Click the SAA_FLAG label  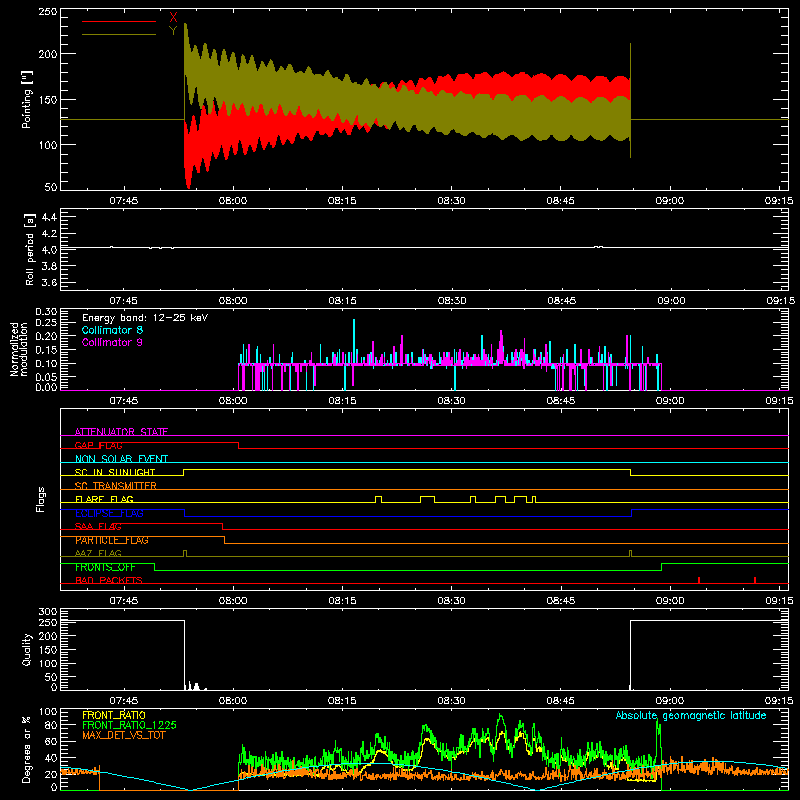(98, 526)
